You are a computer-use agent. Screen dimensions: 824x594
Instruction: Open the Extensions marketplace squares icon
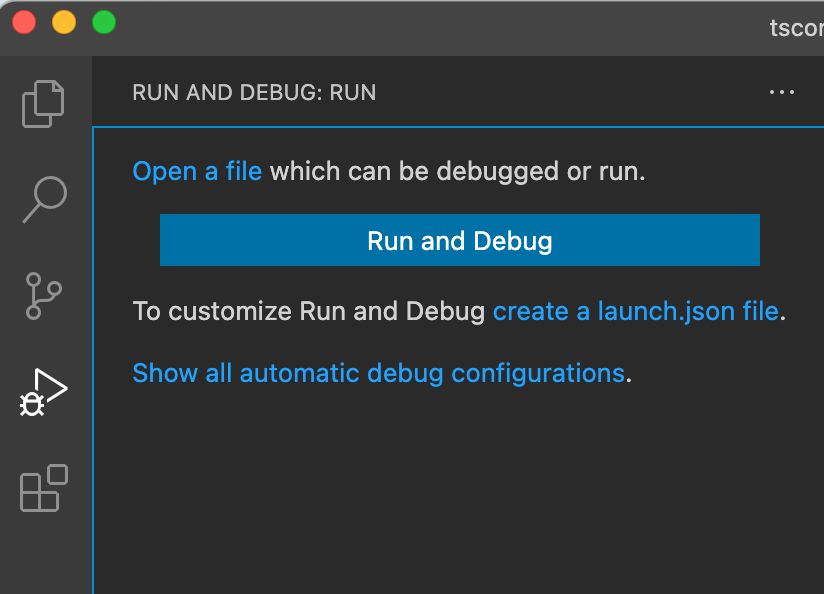pos(43,489)
